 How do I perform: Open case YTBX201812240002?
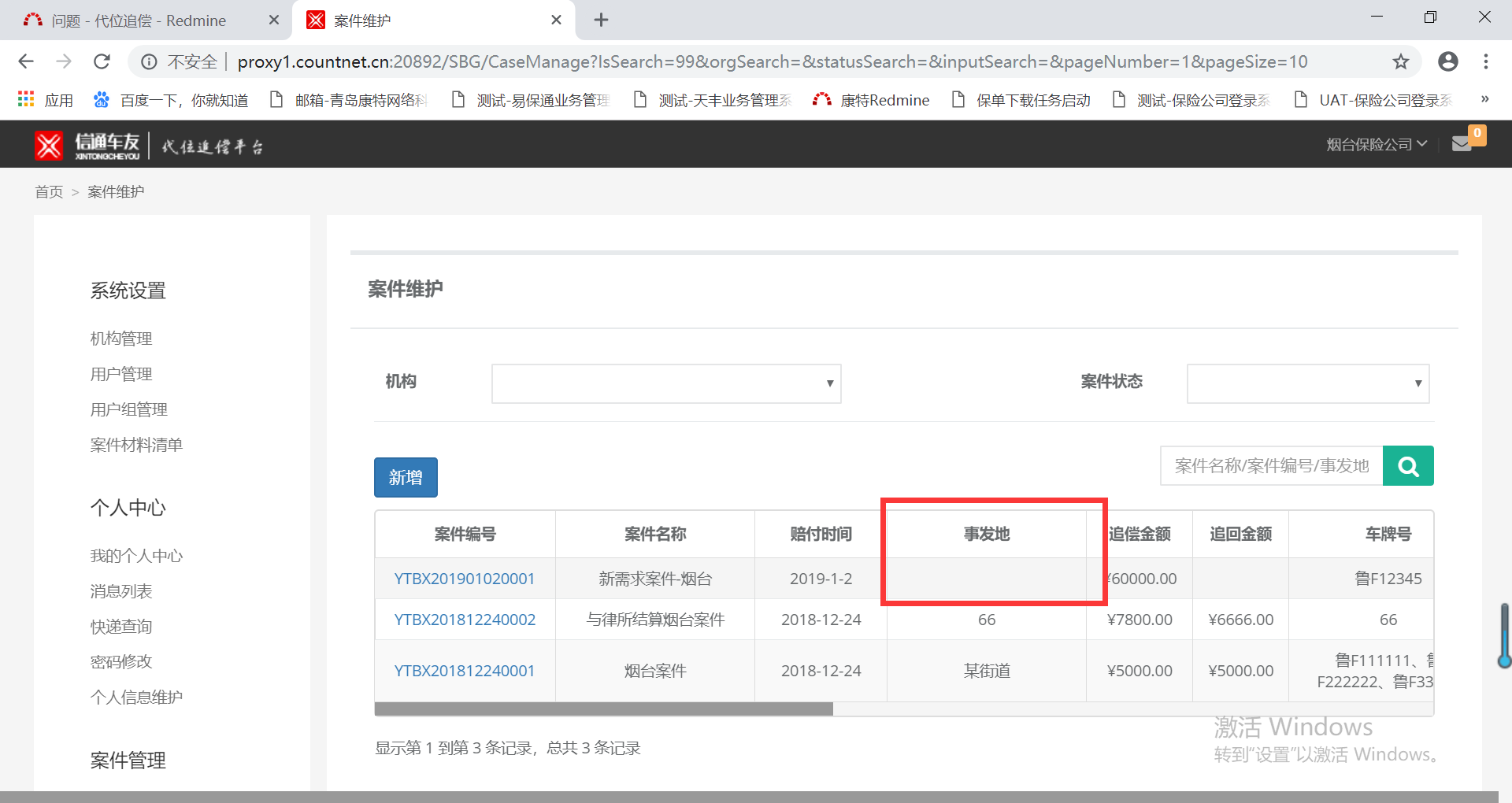coord(465,620)
